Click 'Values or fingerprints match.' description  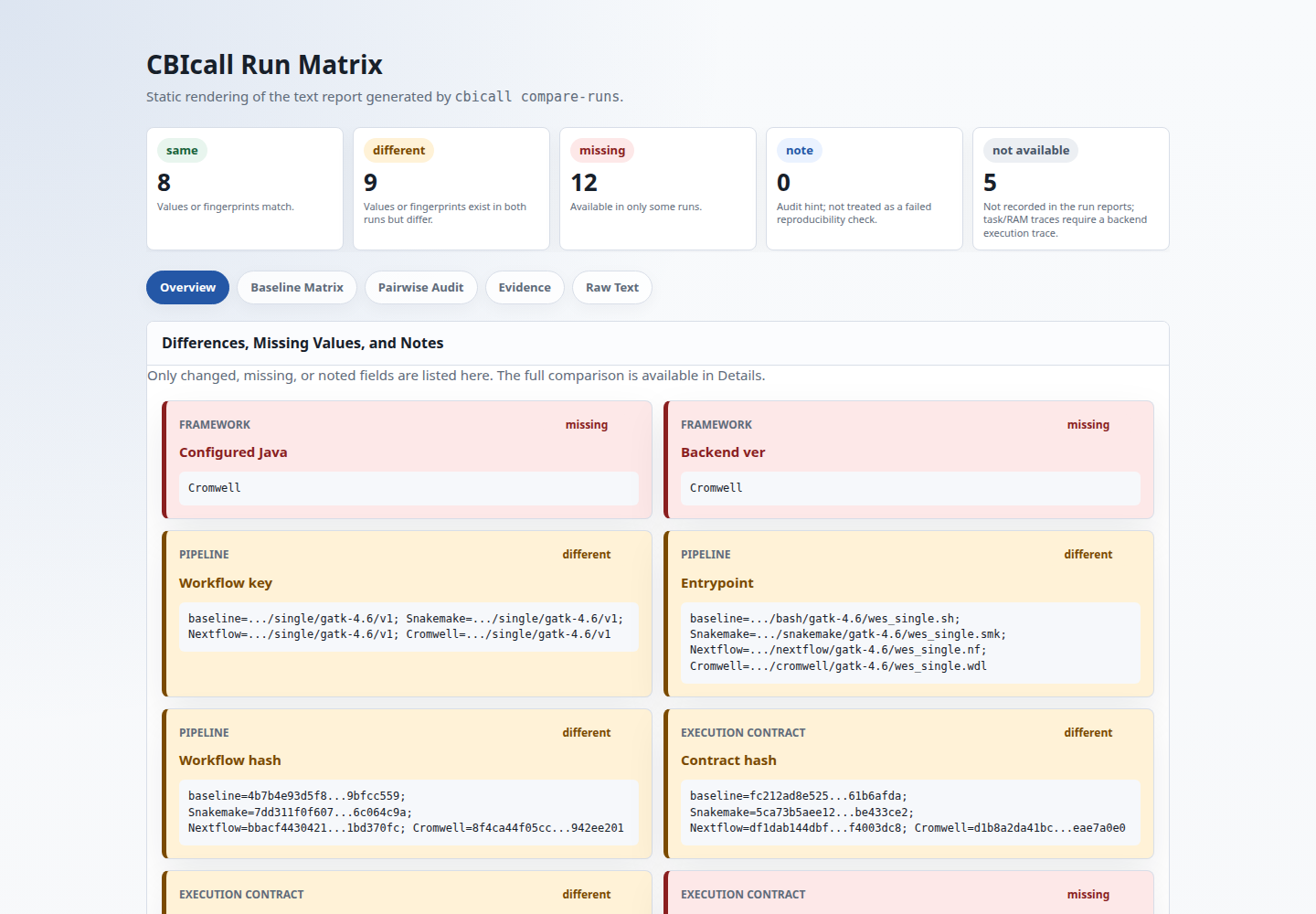[226, 207]
